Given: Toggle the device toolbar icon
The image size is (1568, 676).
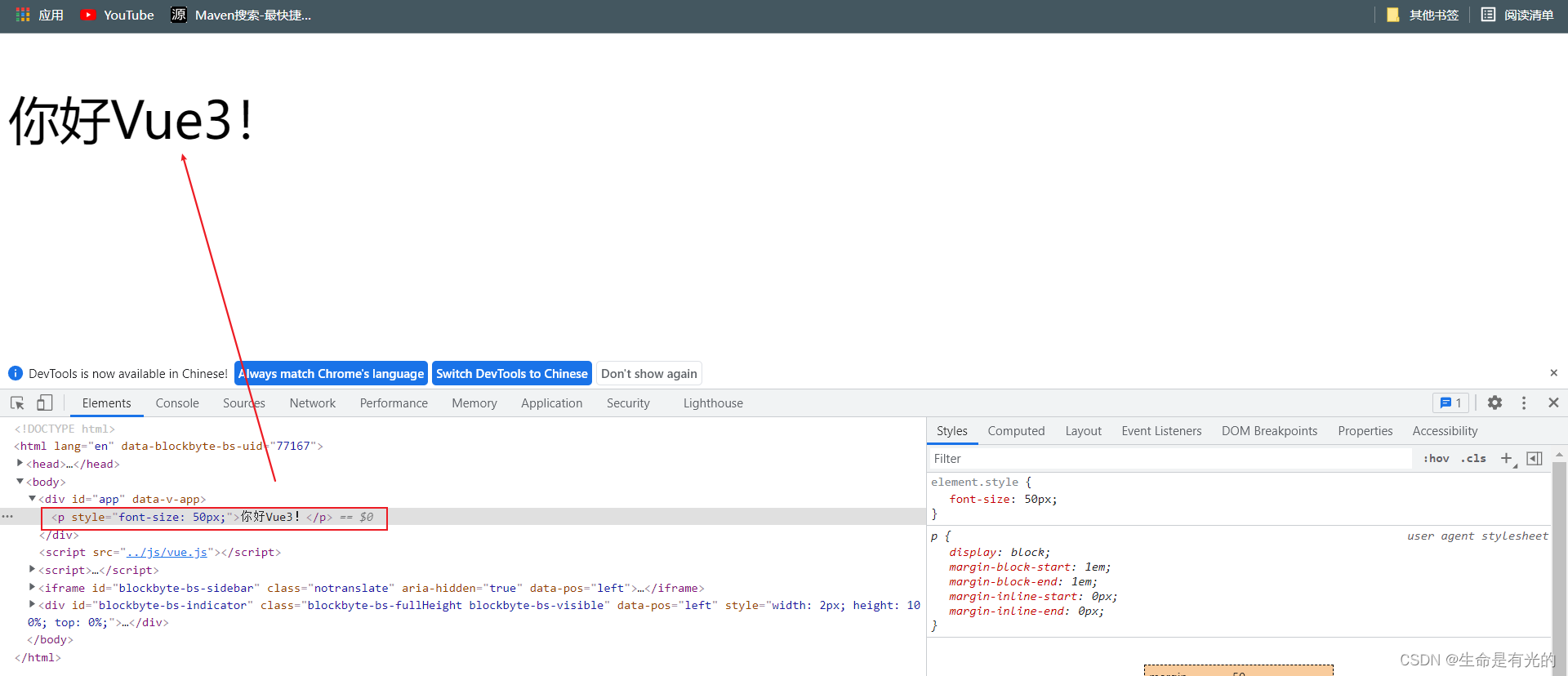Looking at the screenshot, I should click(x=45, y=402).
